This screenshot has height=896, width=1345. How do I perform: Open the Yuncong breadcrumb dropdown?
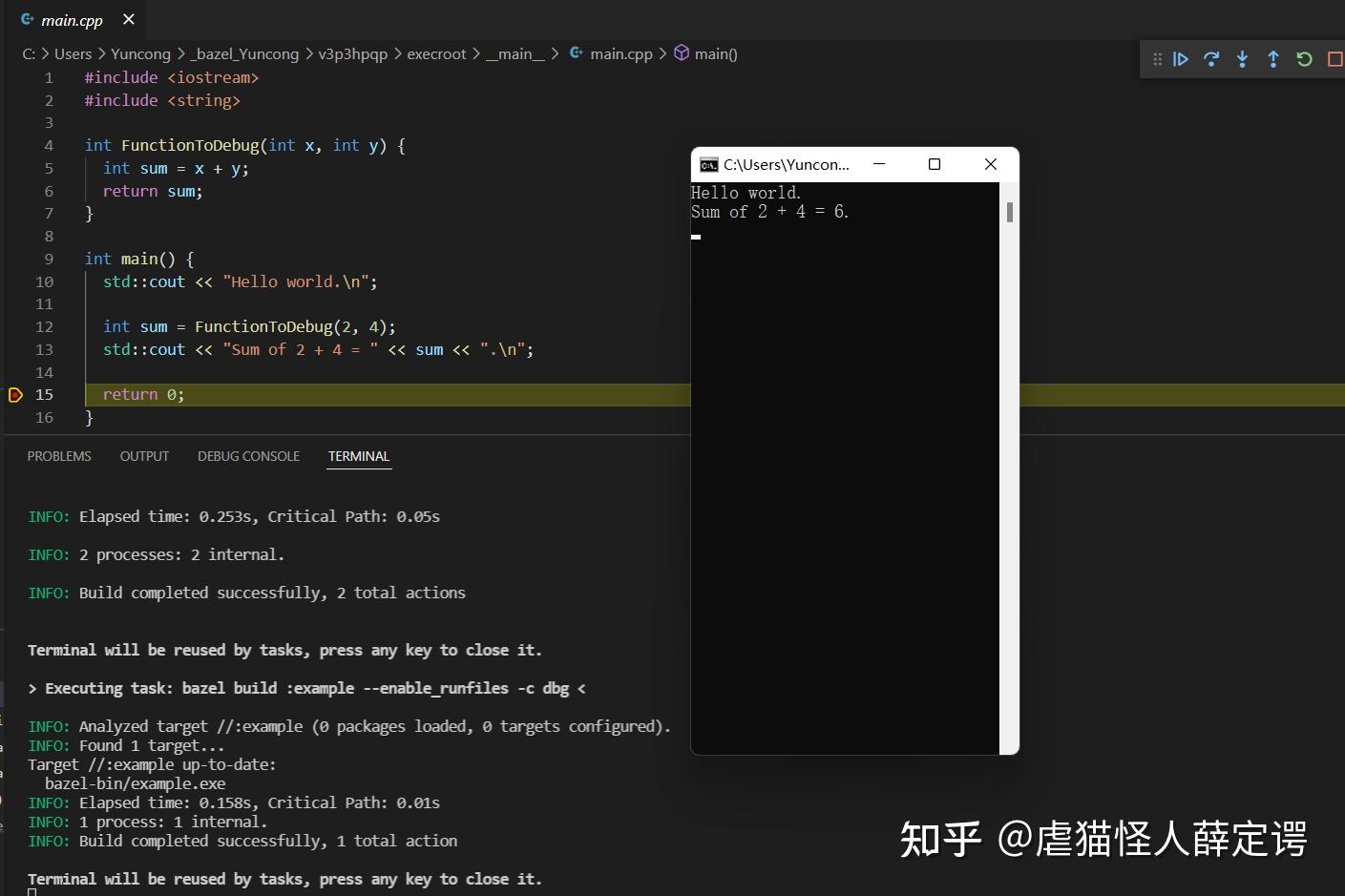[140, 53]
